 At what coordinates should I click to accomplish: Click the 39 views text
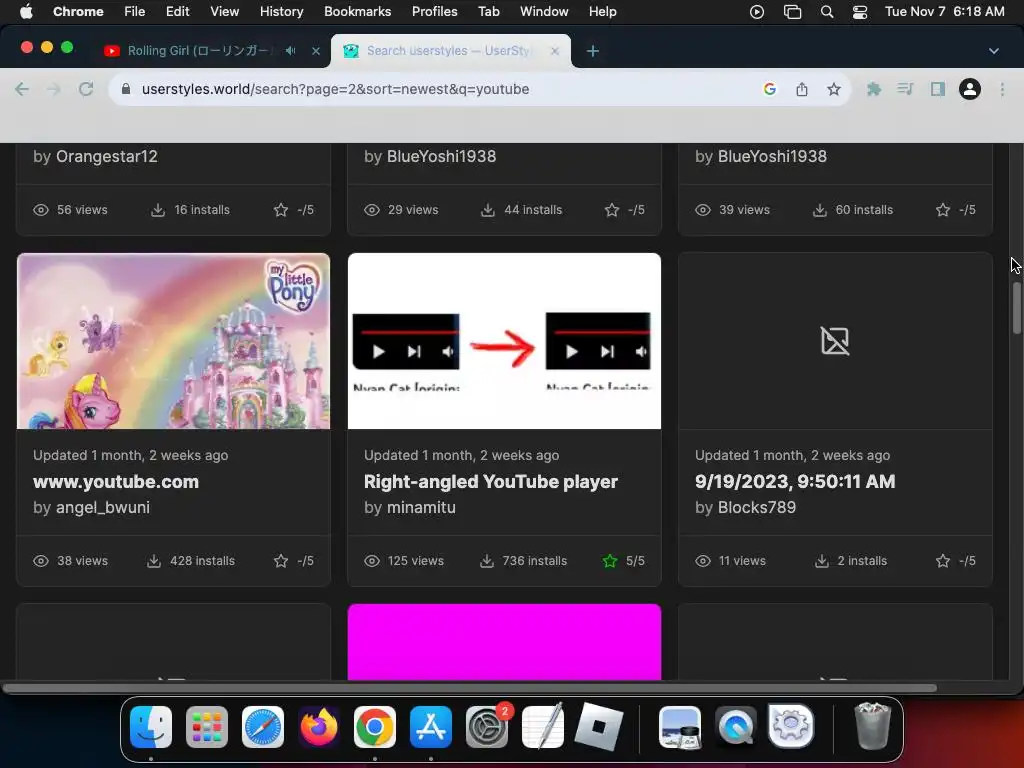(x=744, y=210)
